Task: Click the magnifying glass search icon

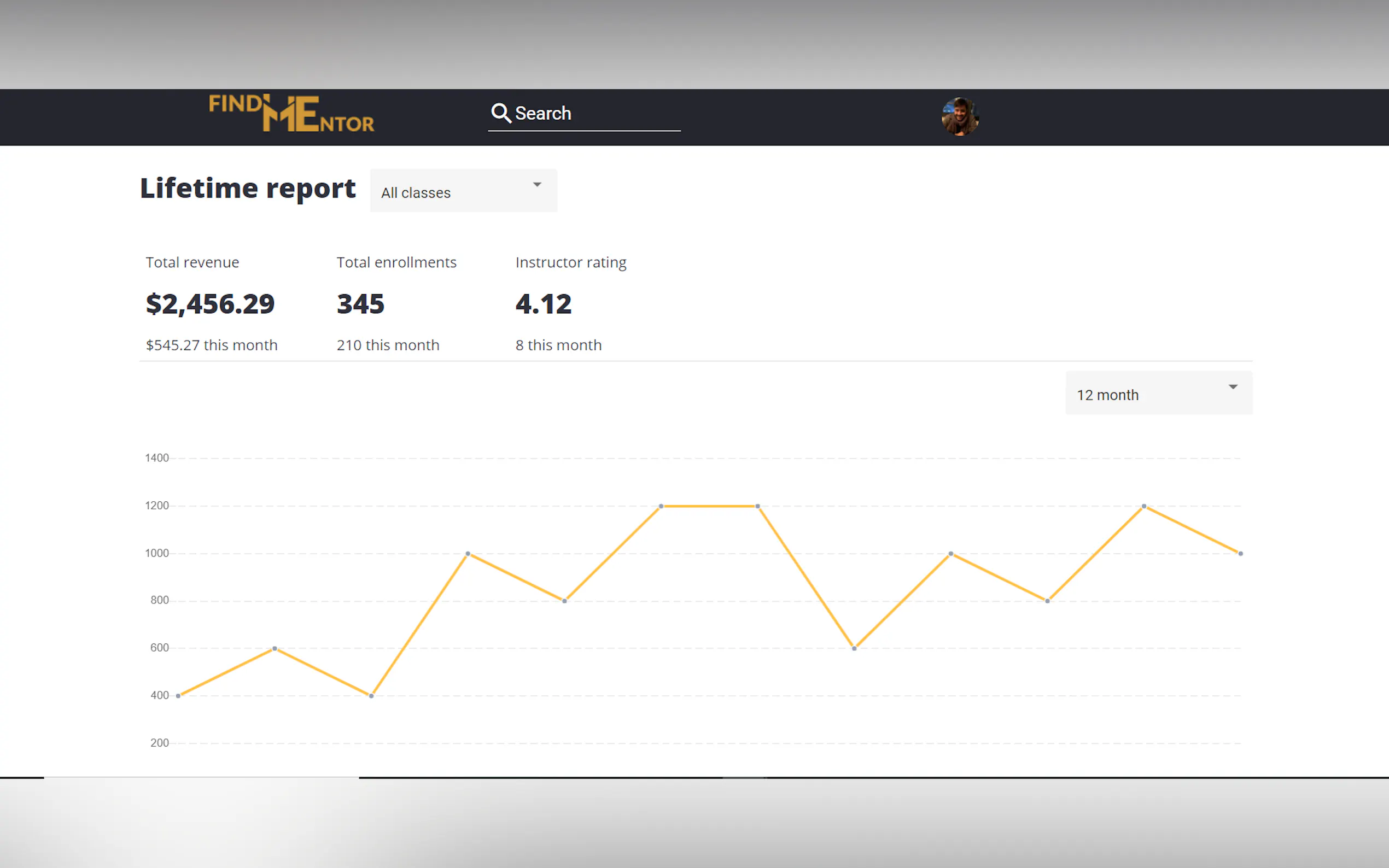Action: (500, 113)
